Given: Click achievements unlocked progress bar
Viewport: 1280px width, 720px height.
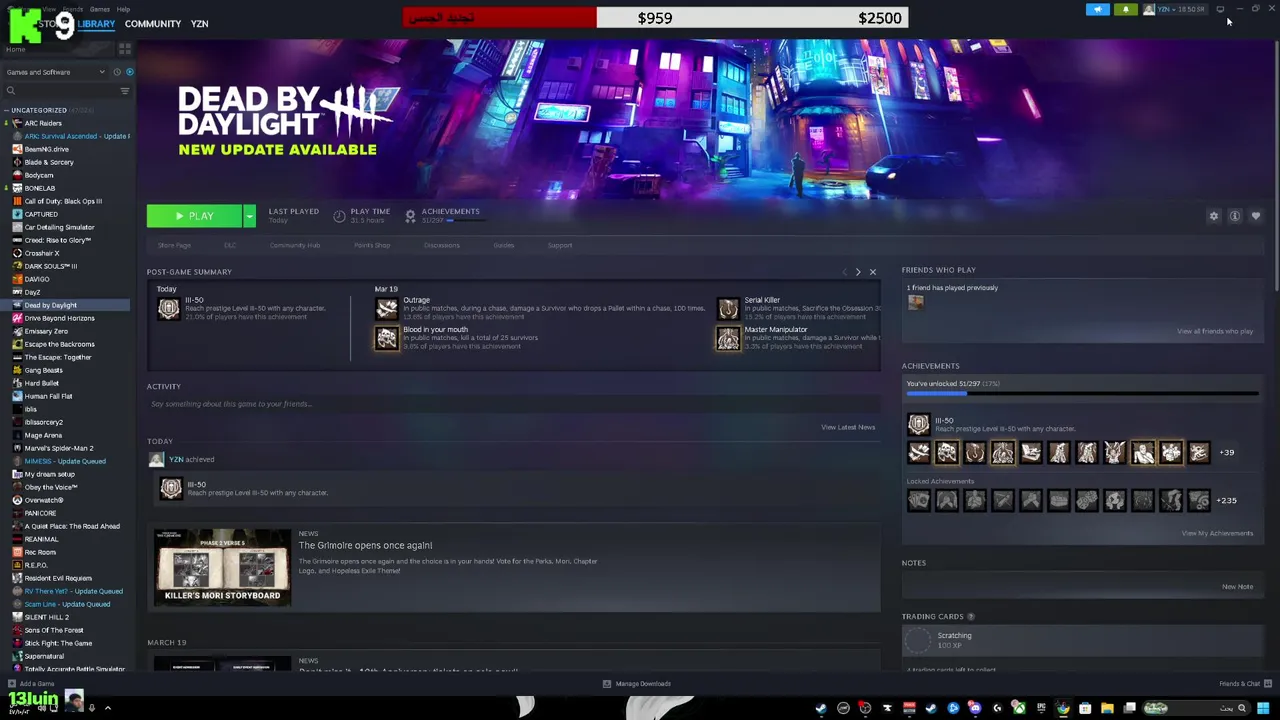Looking at the screenshot, I should (1082, 394).
